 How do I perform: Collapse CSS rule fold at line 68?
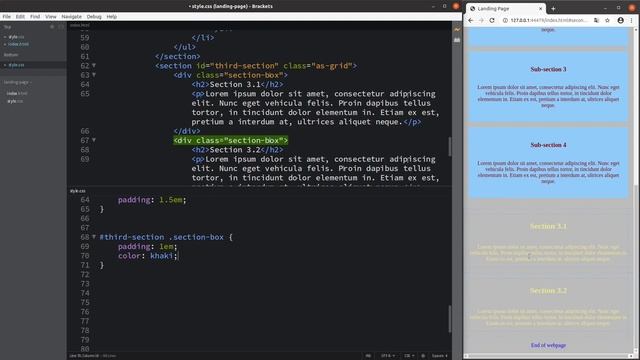tap(94, 237)
